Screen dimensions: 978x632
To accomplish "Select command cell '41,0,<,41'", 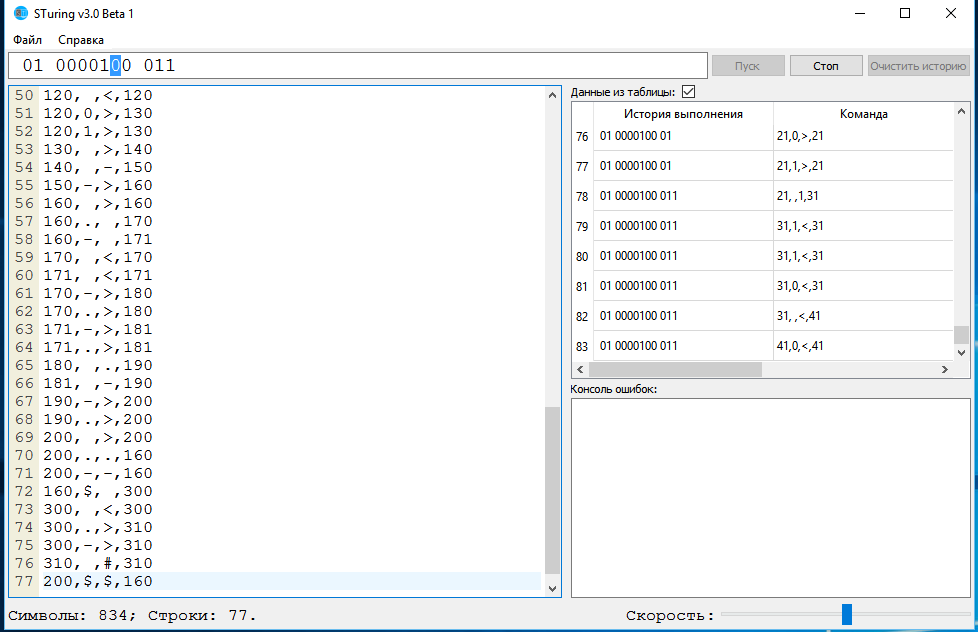I will (863, 346).
